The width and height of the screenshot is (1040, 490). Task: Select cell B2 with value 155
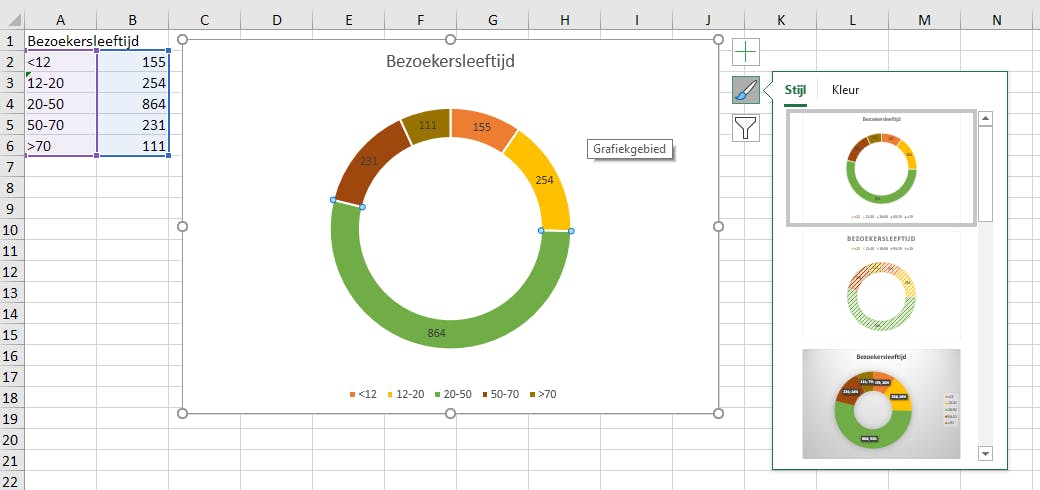(133, 62)
